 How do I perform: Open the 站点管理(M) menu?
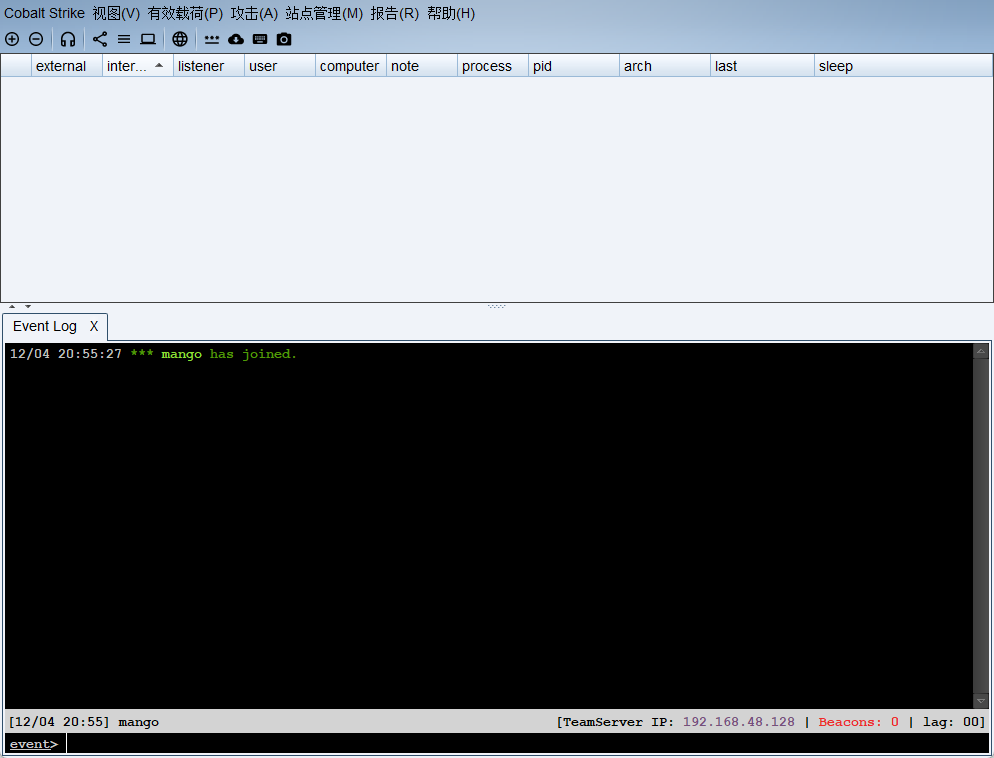tap(324, 13)
